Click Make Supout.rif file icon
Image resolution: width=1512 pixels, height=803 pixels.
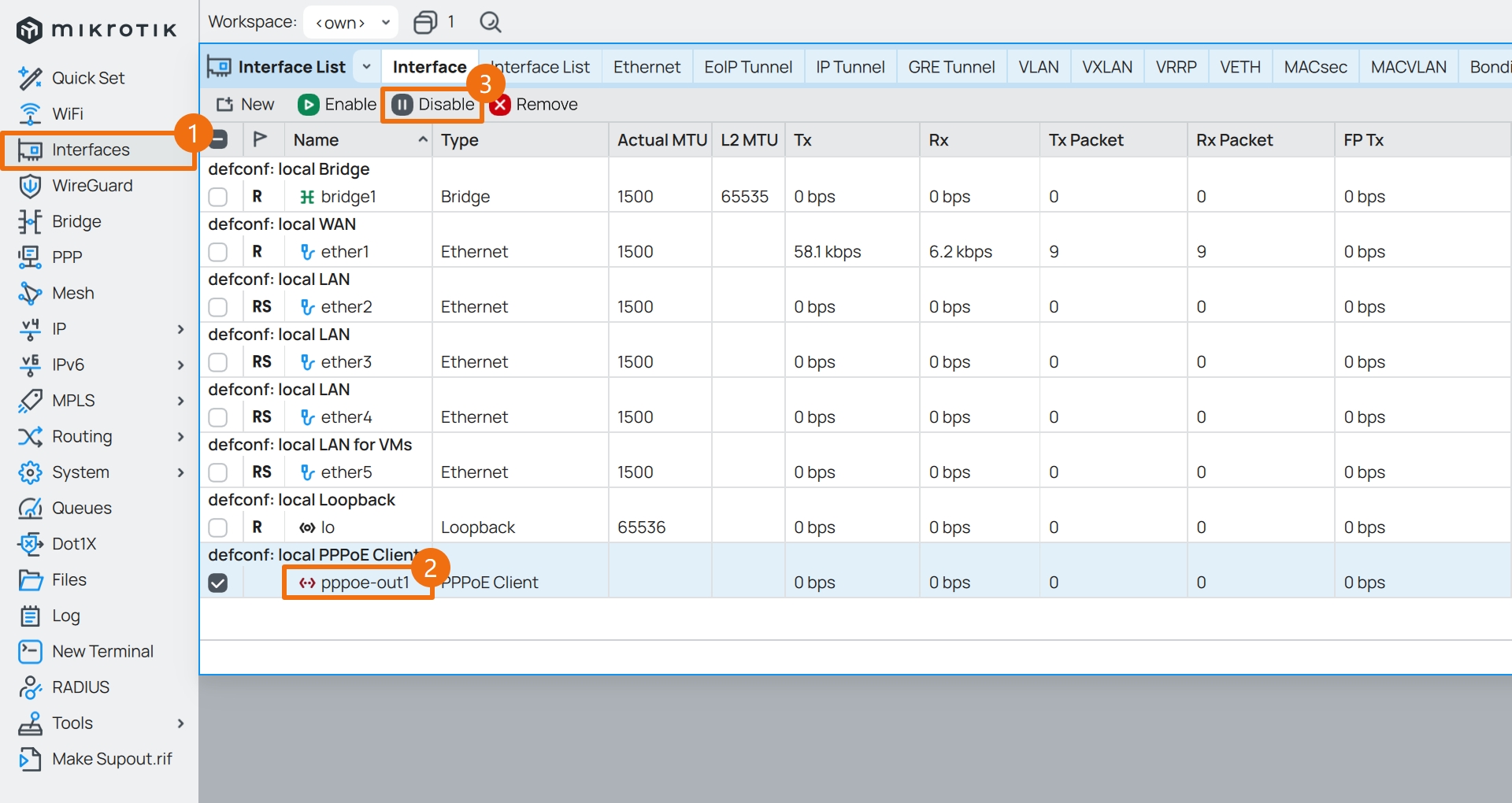[30, 759]
